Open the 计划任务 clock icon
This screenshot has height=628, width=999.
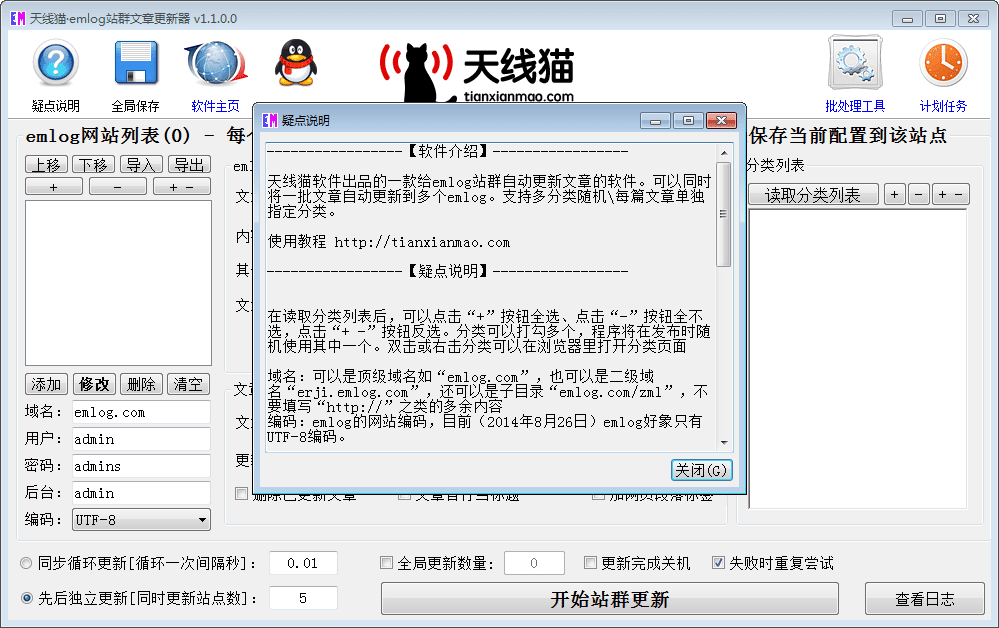pyautogui.click(x=944, y=62)
